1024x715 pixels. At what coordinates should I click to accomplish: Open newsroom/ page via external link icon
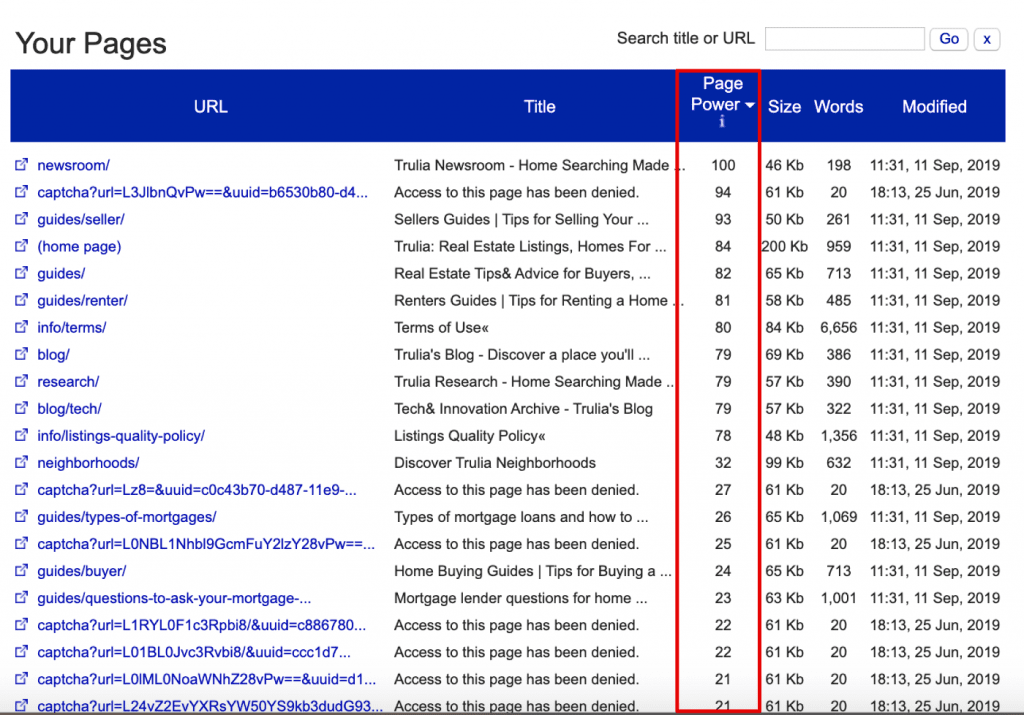pyautogui.click(x=22, y=165)
